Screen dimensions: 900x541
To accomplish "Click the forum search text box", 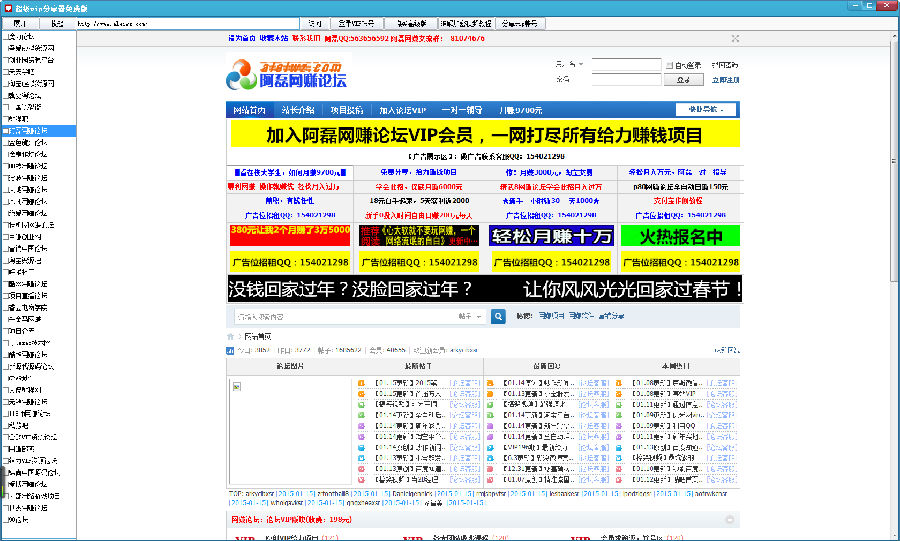I will (345, 316).
